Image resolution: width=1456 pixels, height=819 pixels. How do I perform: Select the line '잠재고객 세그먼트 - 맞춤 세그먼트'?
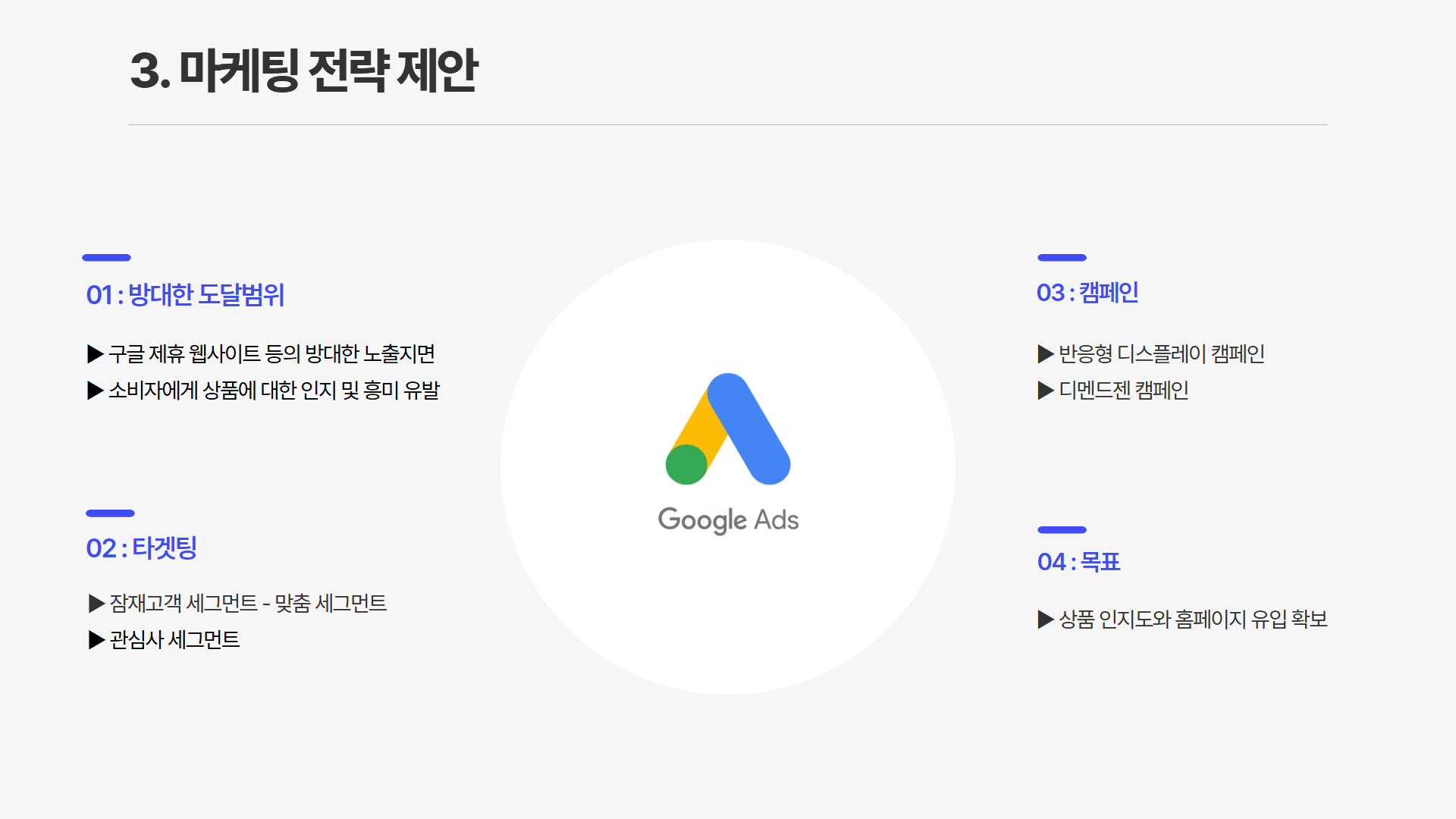248,603
